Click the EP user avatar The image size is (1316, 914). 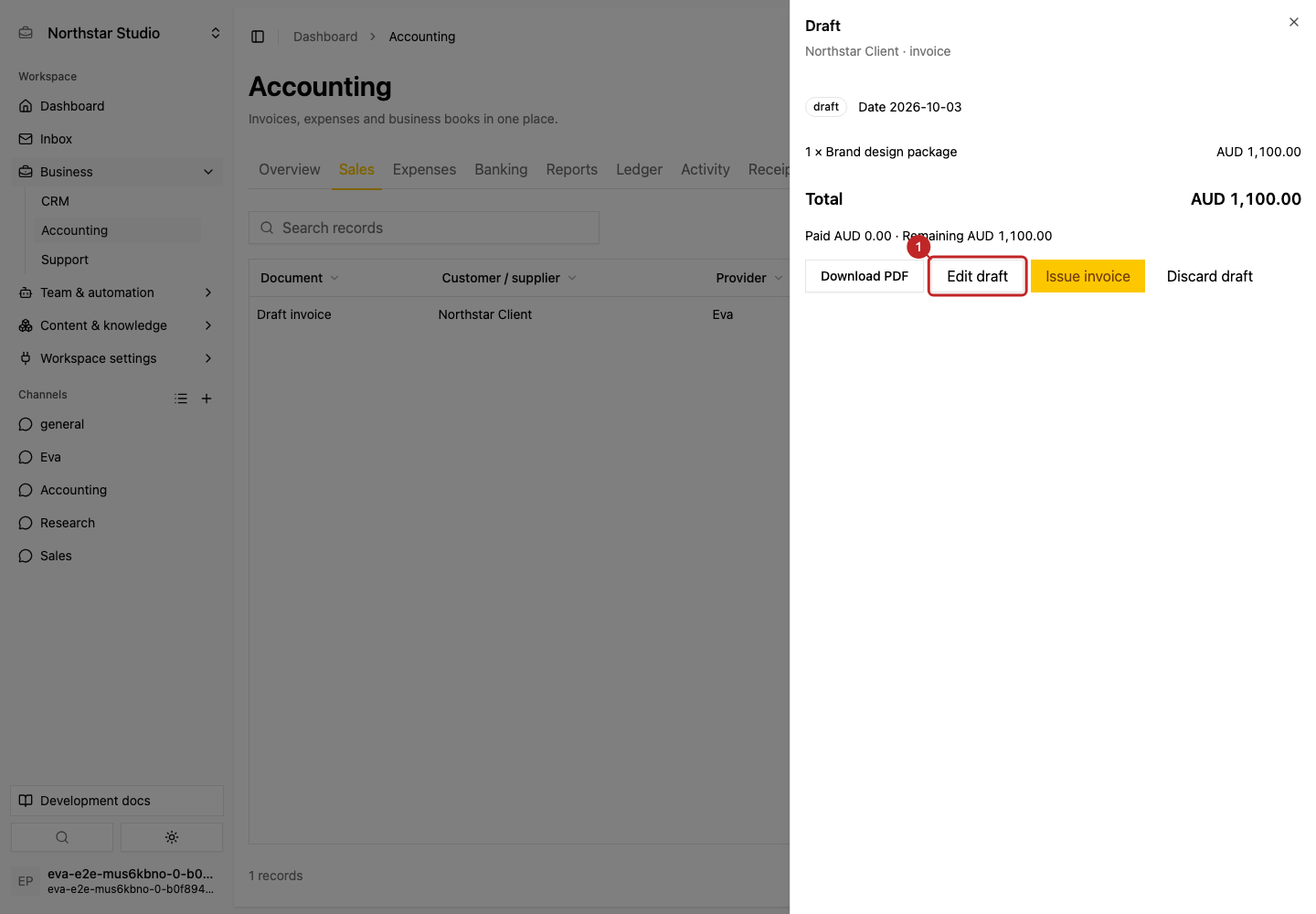(x=26, y=881)
